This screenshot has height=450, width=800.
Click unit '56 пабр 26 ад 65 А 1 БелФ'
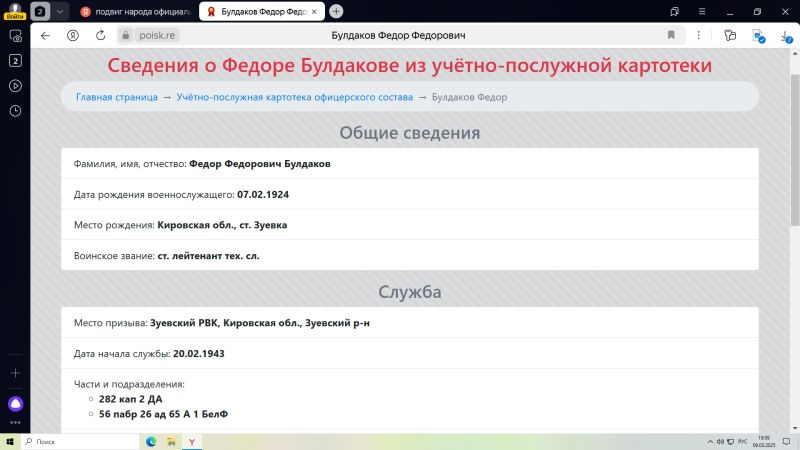click(x=163, y=414)
